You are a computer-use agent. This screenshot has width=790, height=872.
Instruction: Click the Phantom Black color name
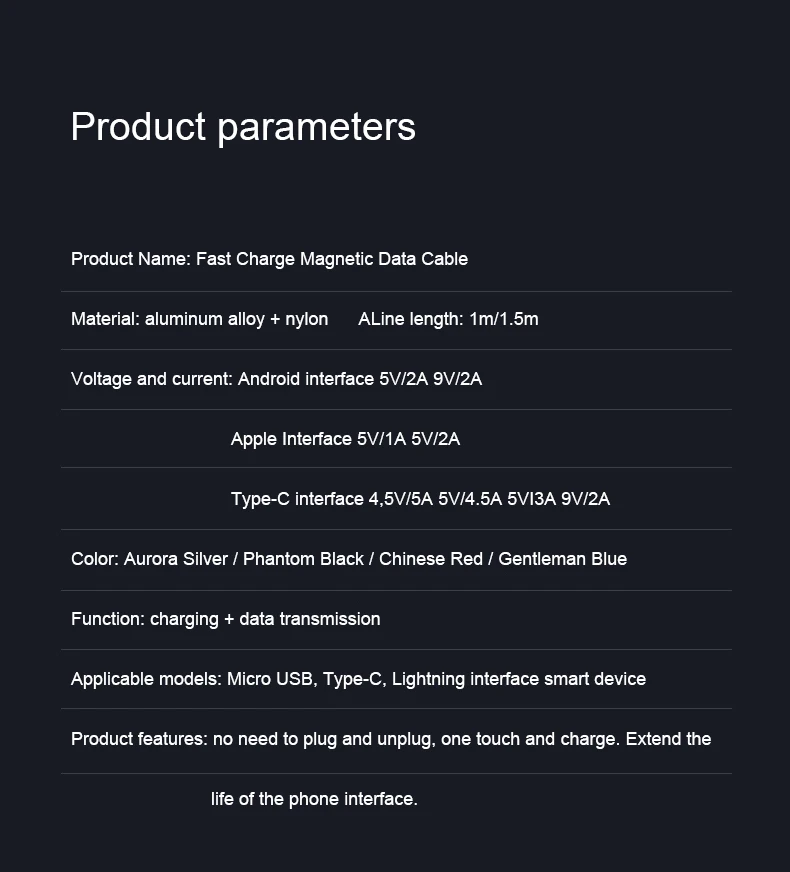(303, 559)
